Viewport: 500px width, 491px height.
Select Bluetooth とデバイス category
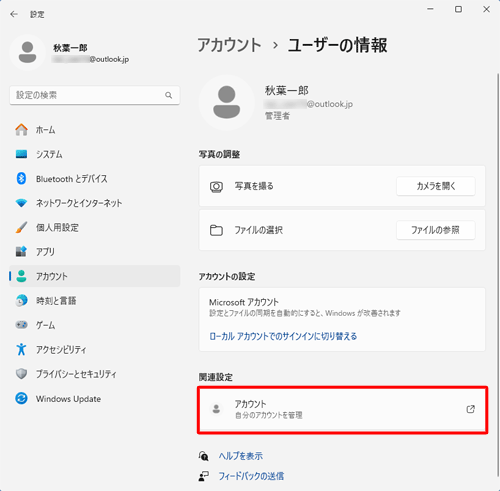point(95,179)
